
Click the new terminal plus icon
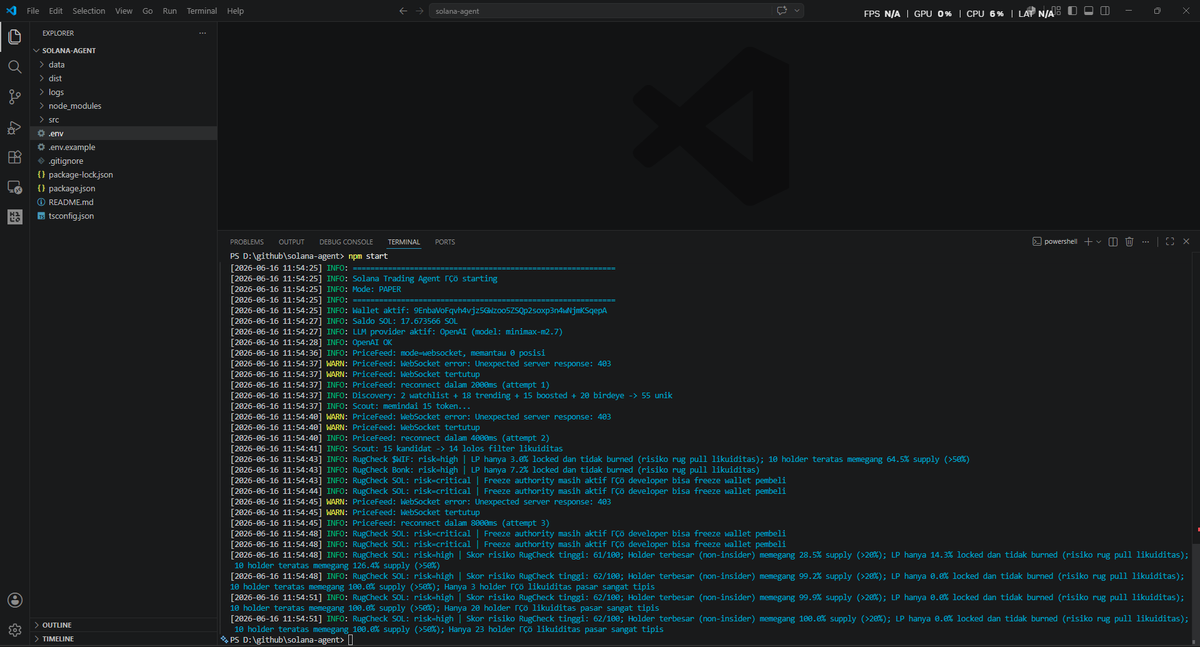click(x=1086, y=241)
